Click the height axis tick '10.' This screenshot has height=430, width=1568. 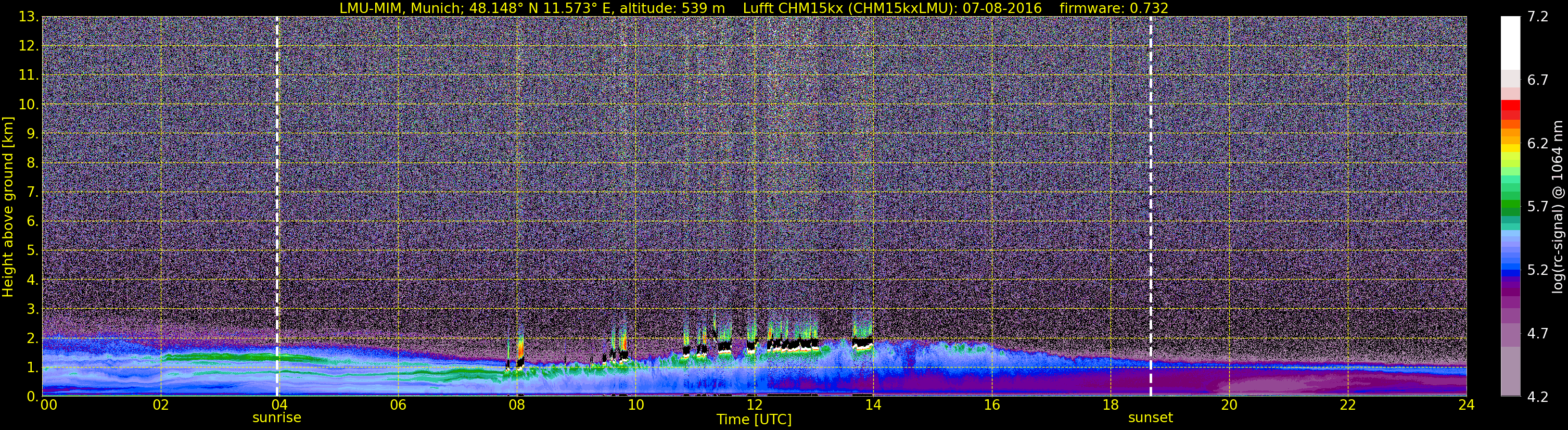click(29, 104)
